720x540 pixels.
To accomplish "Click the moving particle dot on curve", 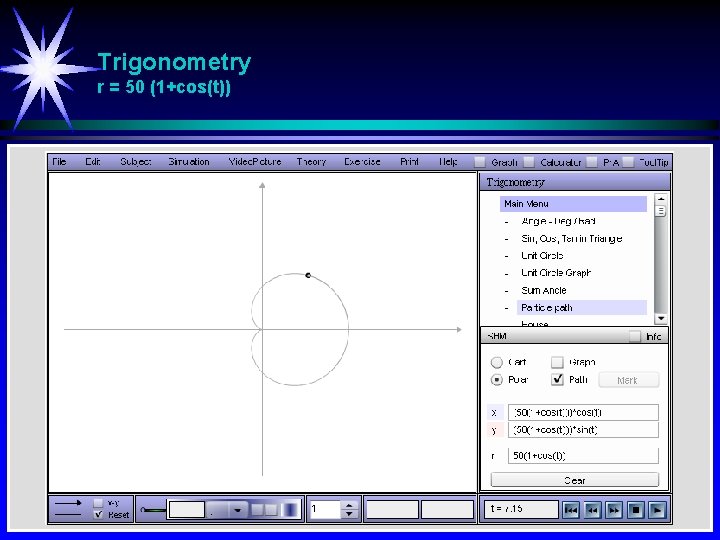I will (308, 275).
